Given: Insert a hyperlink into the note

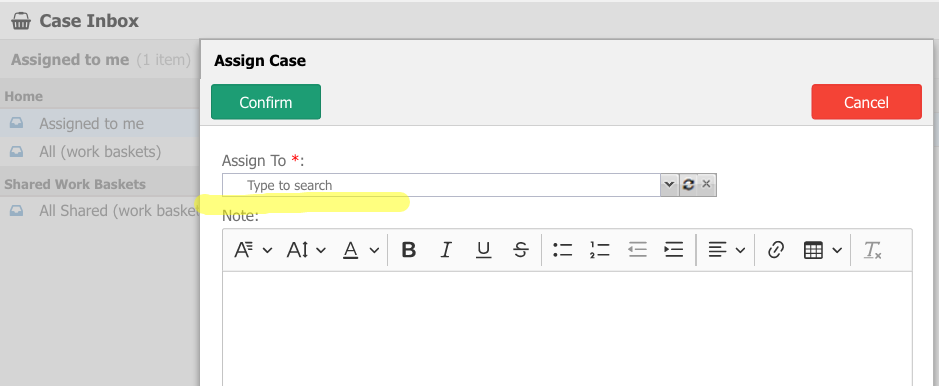Looking at the screenshot, I should (776, 250).
